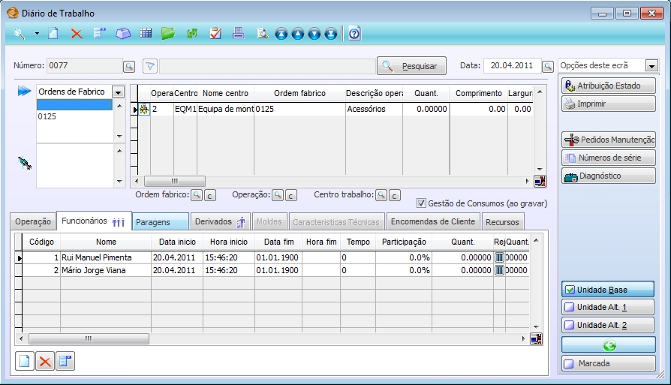Delete record with red X toolbar icon
Image resolution: width=671 pixels, height=385 pixels.
pyautogui.click(x=77, y=33)
